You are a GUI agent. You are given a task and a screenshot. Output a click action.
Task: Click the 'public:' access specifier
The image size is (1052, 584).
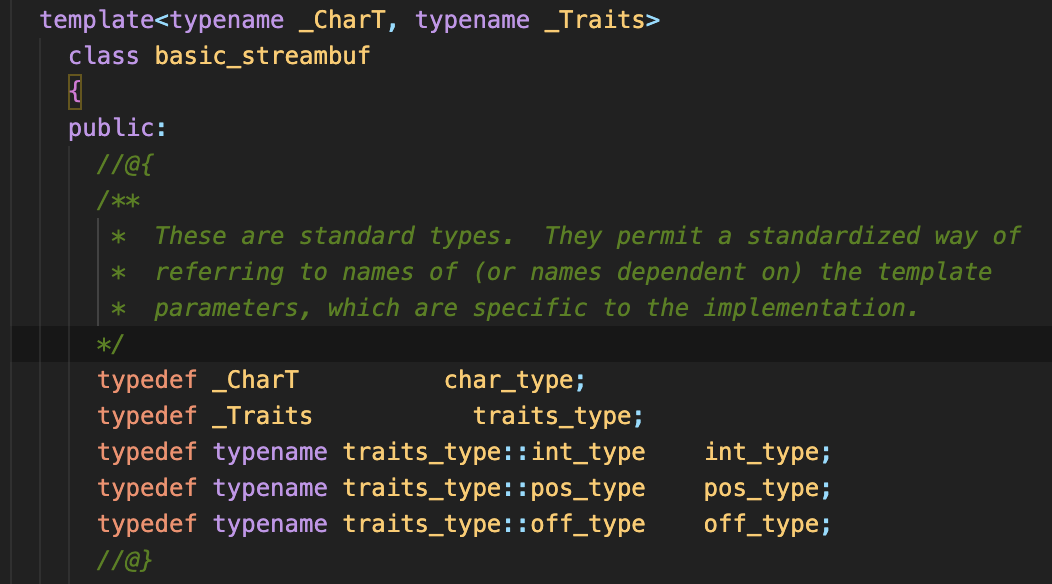tap(117, 128)
